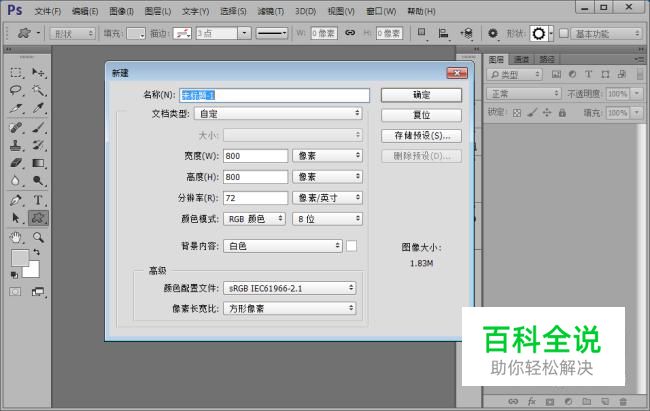Screen dimensions: 650x411
Task: Open the 文件(F) menu
Action: (47, 11)
